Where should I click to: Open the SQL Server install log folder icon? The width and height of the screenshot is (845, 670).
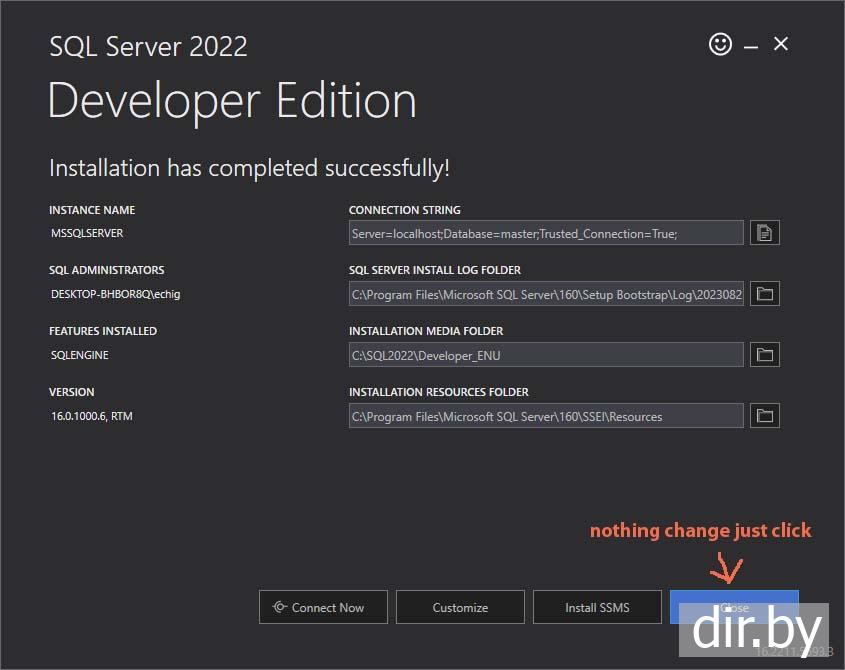coord(765,294)
